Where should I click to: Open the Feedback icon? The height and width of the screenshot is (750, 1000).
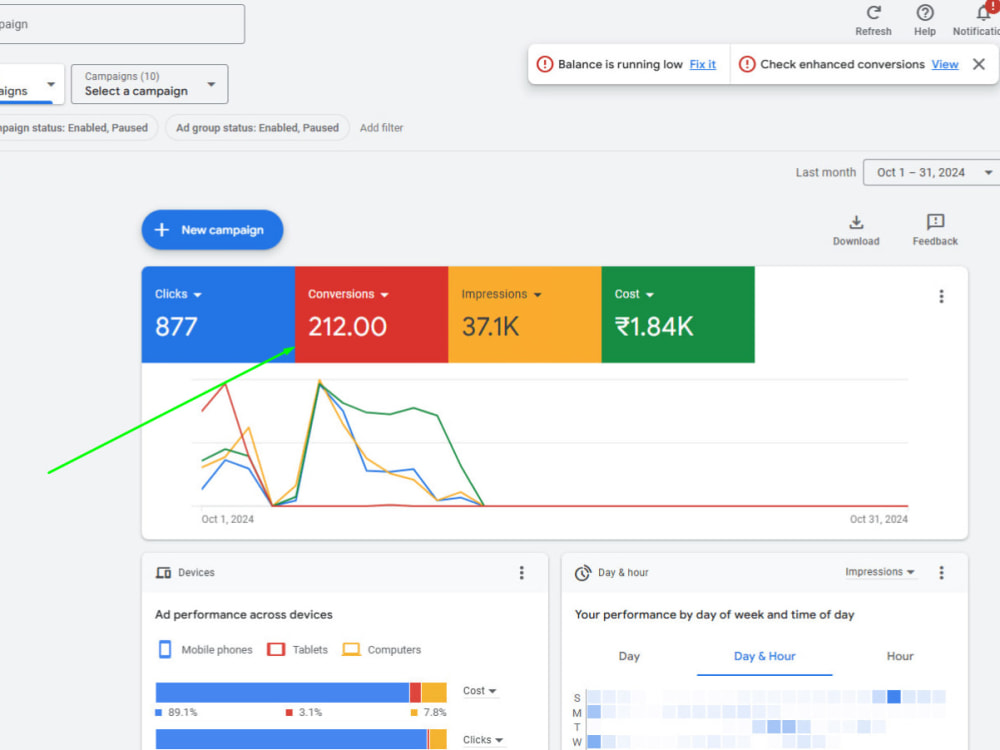click(x=935, y=221)
